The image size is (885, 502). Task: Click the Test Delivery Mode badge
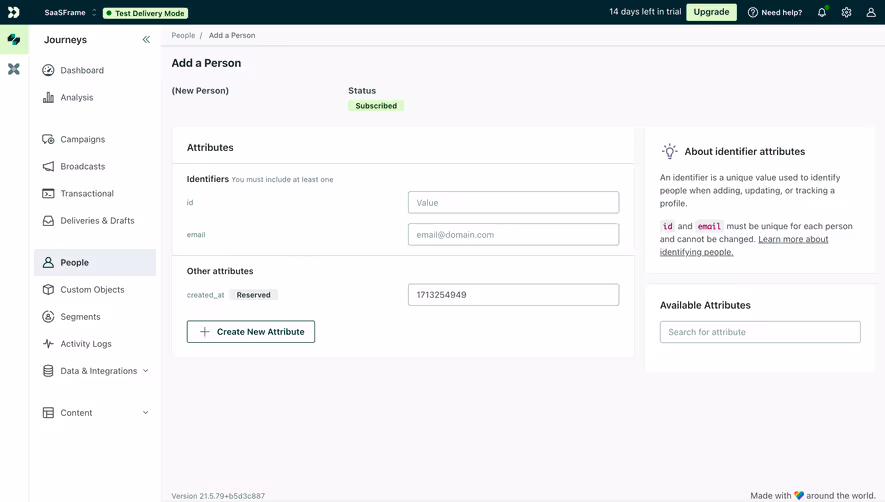[x=146, y=13]
